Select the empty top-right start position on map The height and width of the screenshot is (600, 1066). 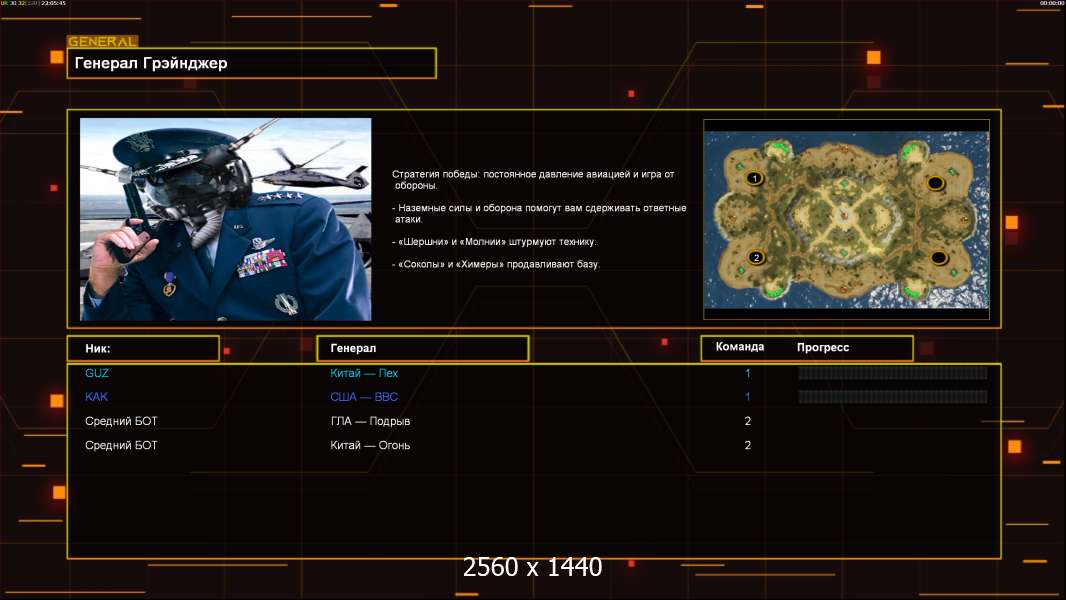(935, 183)
